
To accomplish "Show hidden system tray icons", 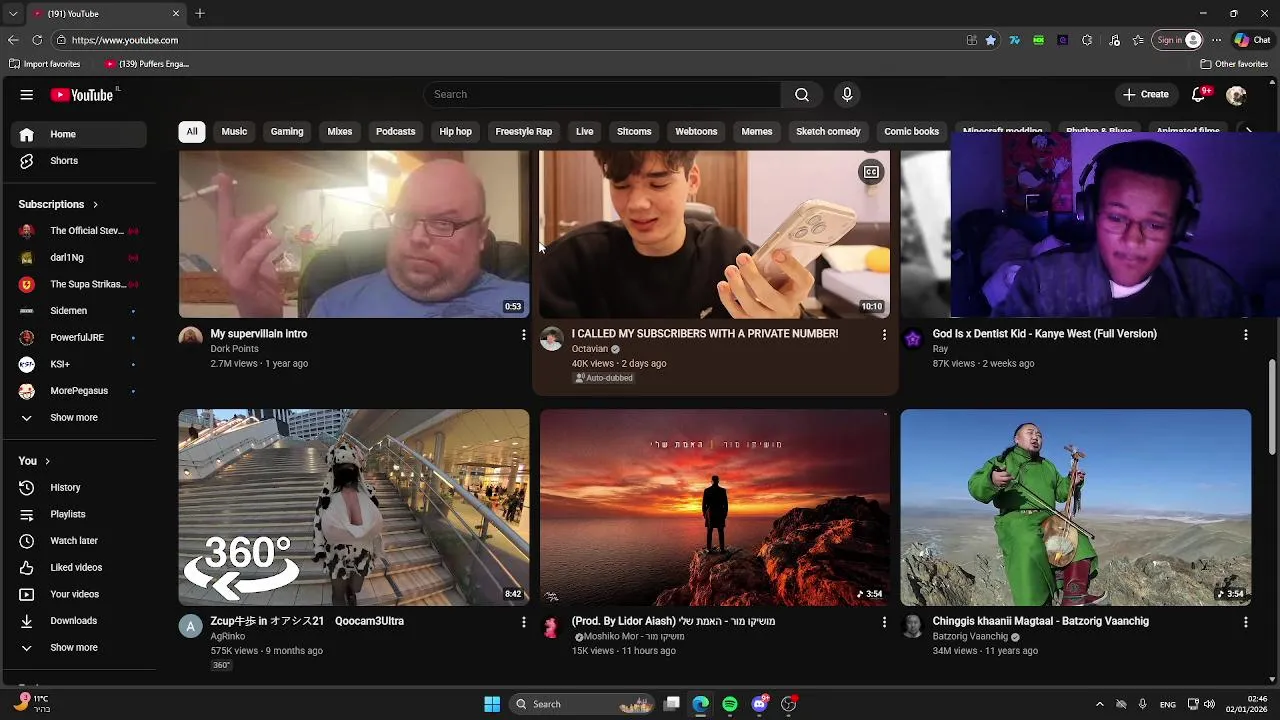I will pyautogui.click(x=1099, y=704).
